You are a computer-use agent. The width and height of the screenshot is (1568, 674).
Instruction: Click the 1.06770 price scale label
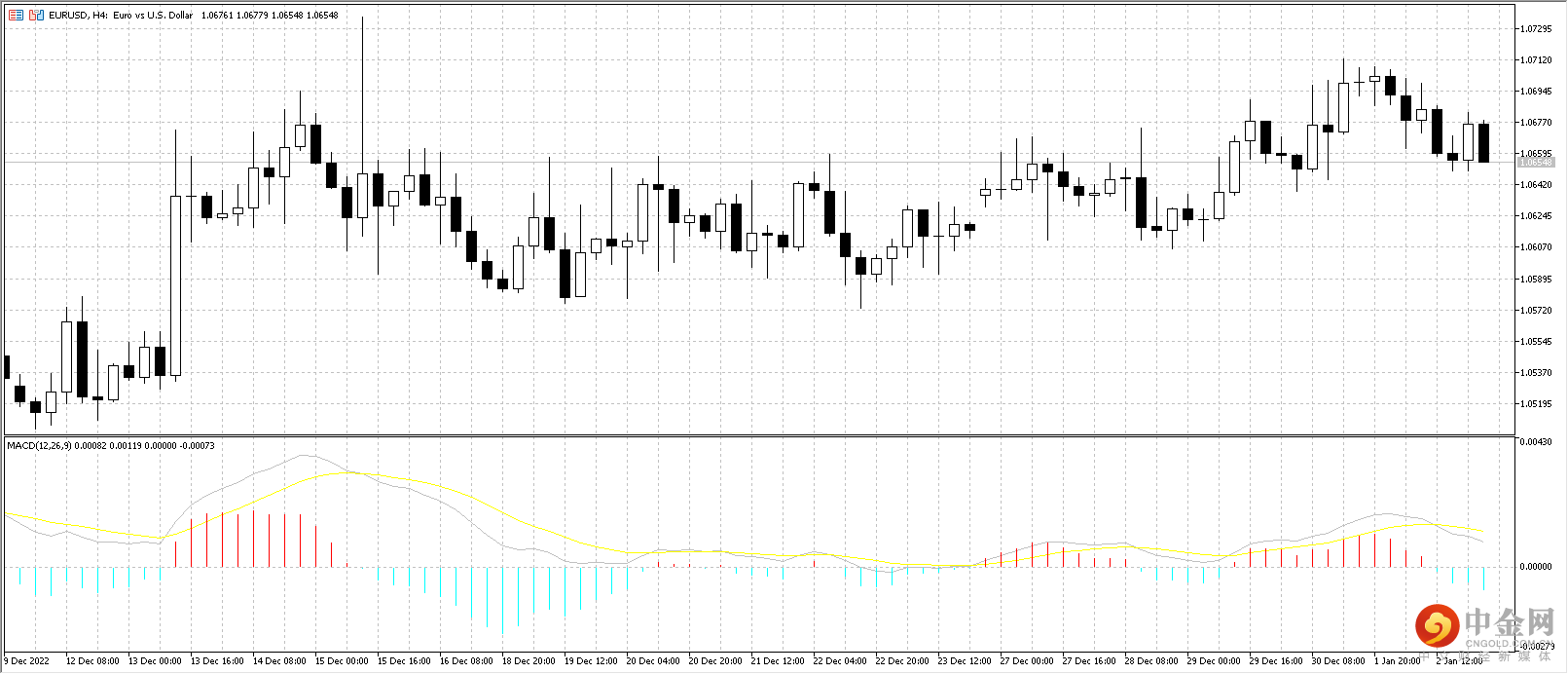coord(1536,123)
